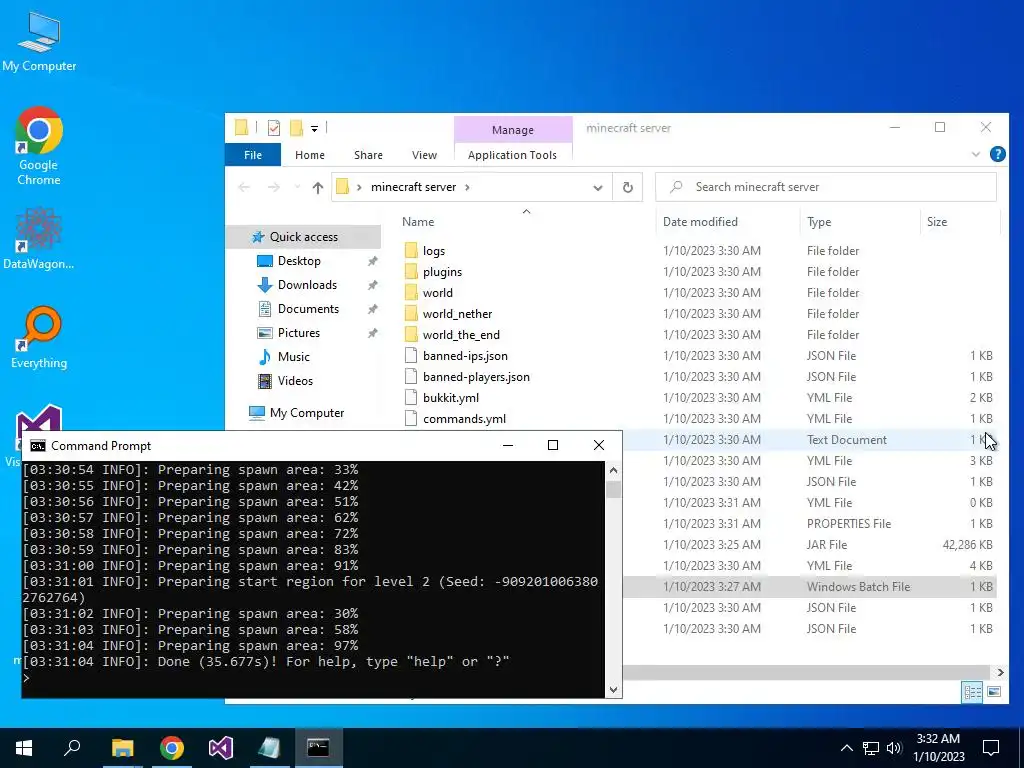Image resolution: width=1024 pixels, height=768 pixels.
Task: Select the Windows Batch File row
Action: point(810,586)
